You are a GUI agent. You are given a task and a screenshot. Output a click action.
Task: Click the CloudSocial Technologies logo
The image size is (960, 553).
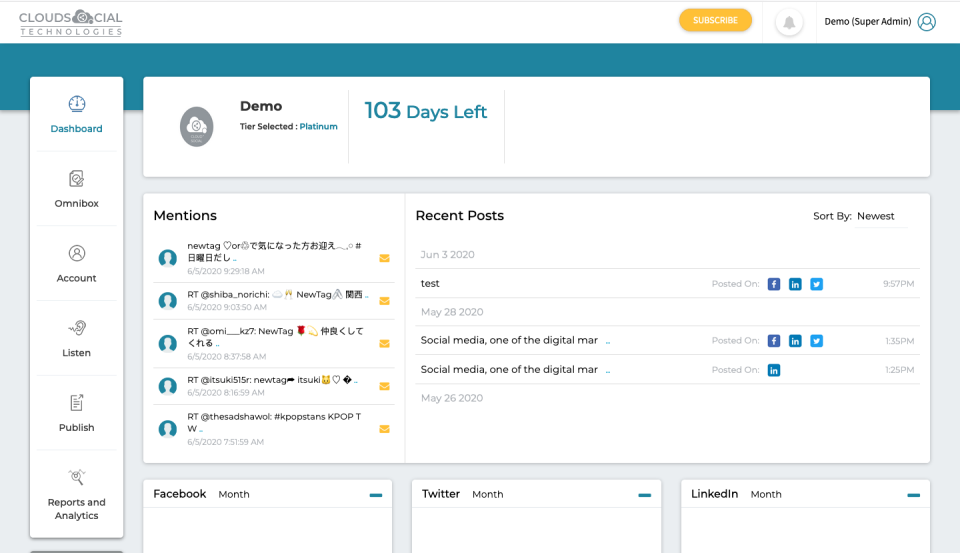point(71,23)
